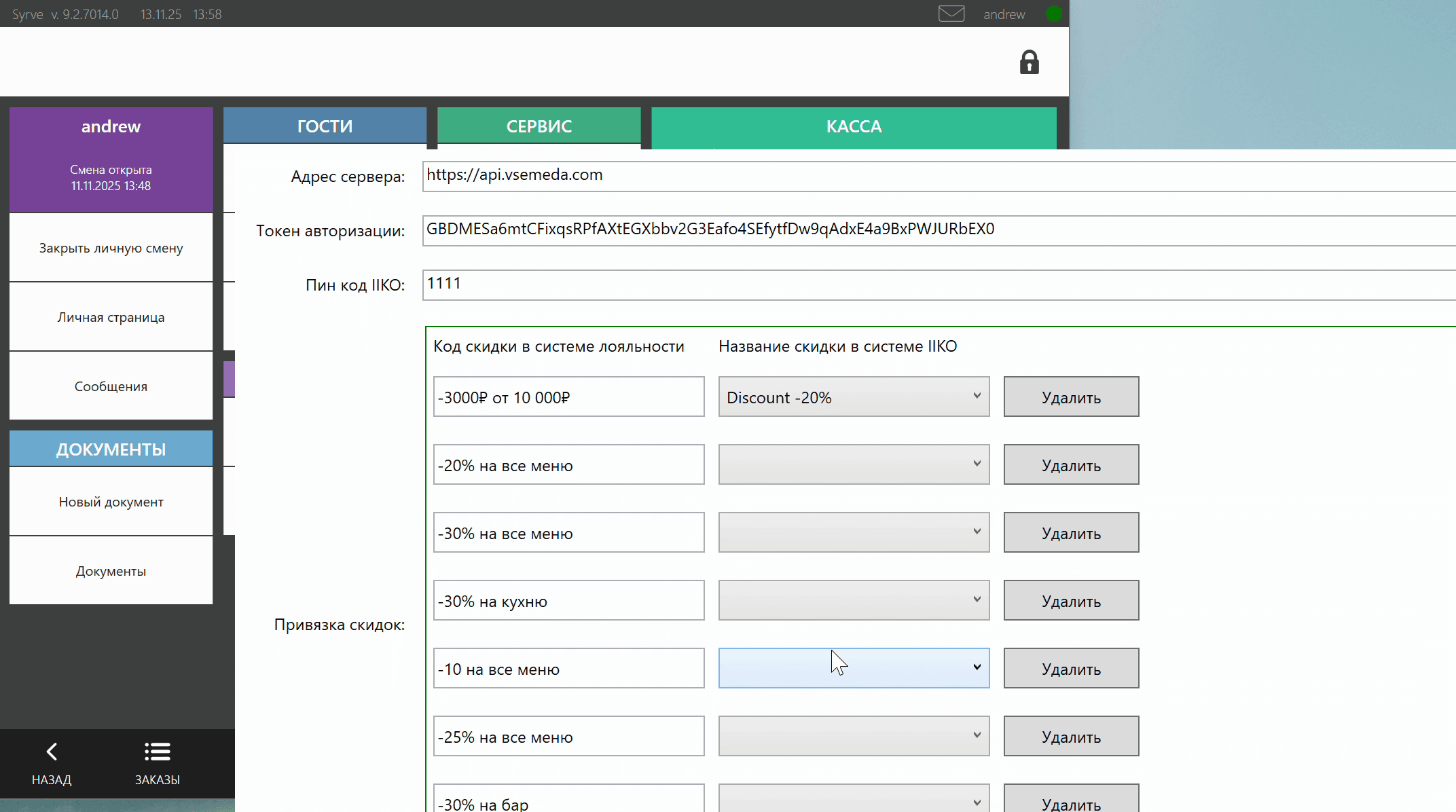1456x812 pixels.
Task: Open the КАССА tab
Action: (x=854, y=126)
